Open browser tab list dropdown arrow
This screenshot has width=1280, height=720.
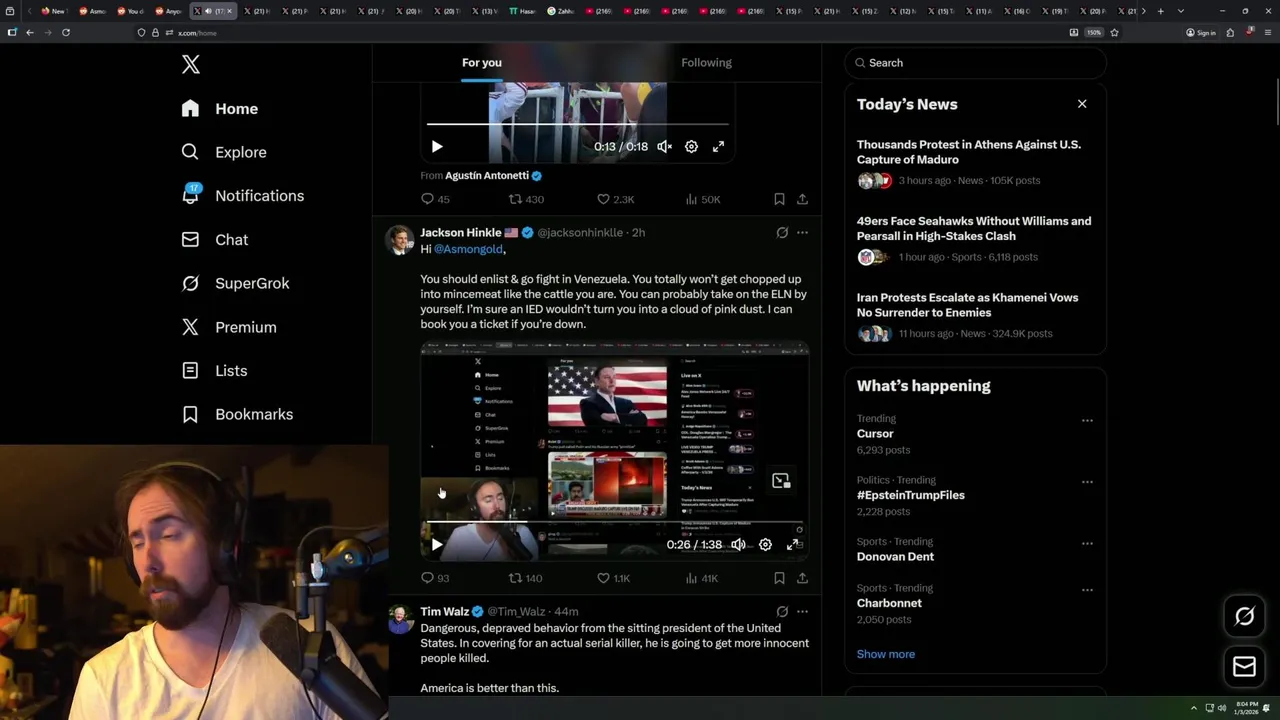tap(1181, 11)
